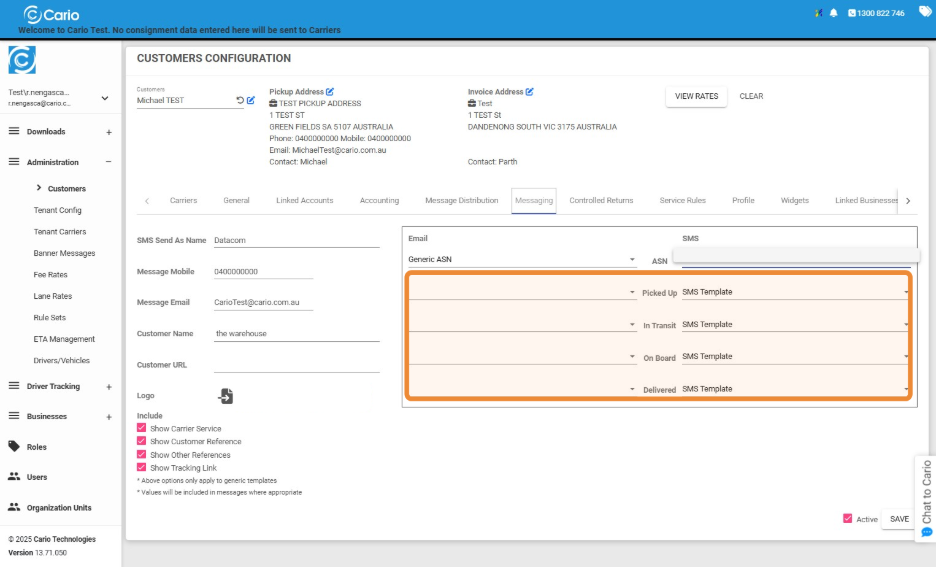Click the Users people icon in sidebar
This screenshot has height=567, width=936.
point(14,477)
